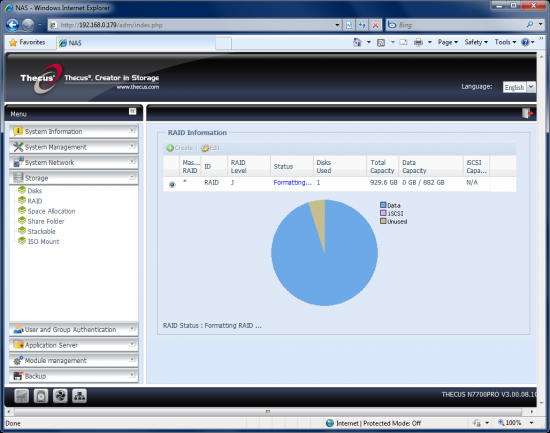
Task: Click the Favorites star button
Action: click(27, 42)
